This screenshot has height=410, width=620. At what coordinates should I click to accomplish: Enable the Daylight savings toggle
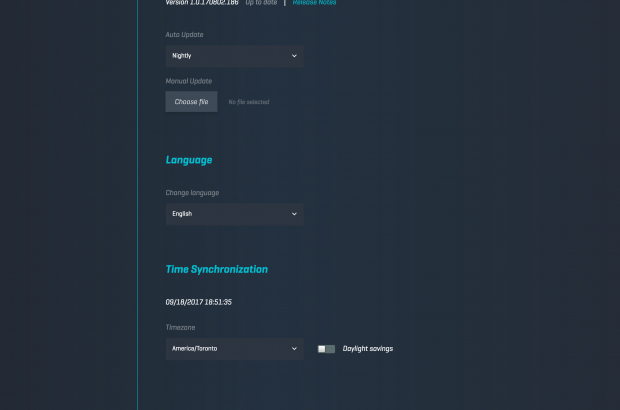(x=326, y=349)
